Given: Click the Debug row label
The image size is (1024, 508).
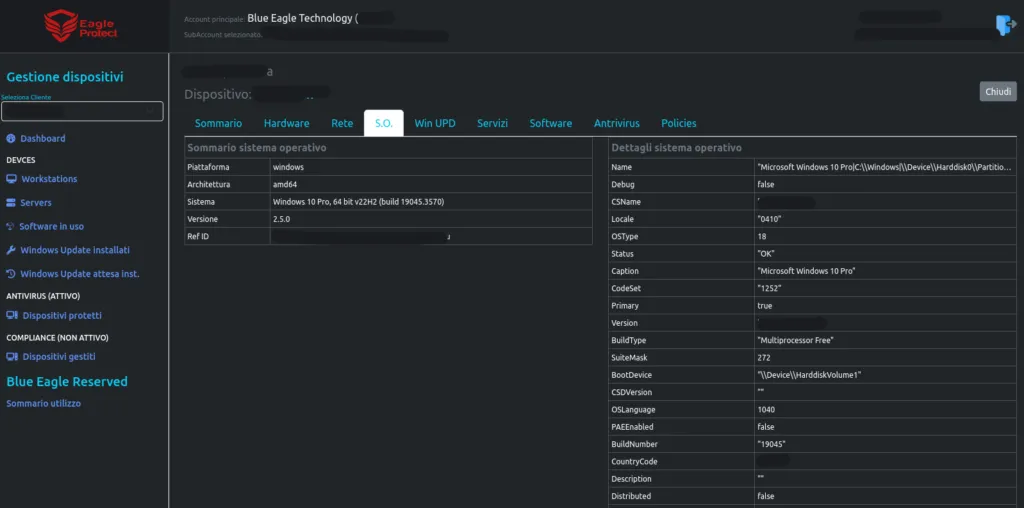Looking at the screenshot, I should (622, 185).
